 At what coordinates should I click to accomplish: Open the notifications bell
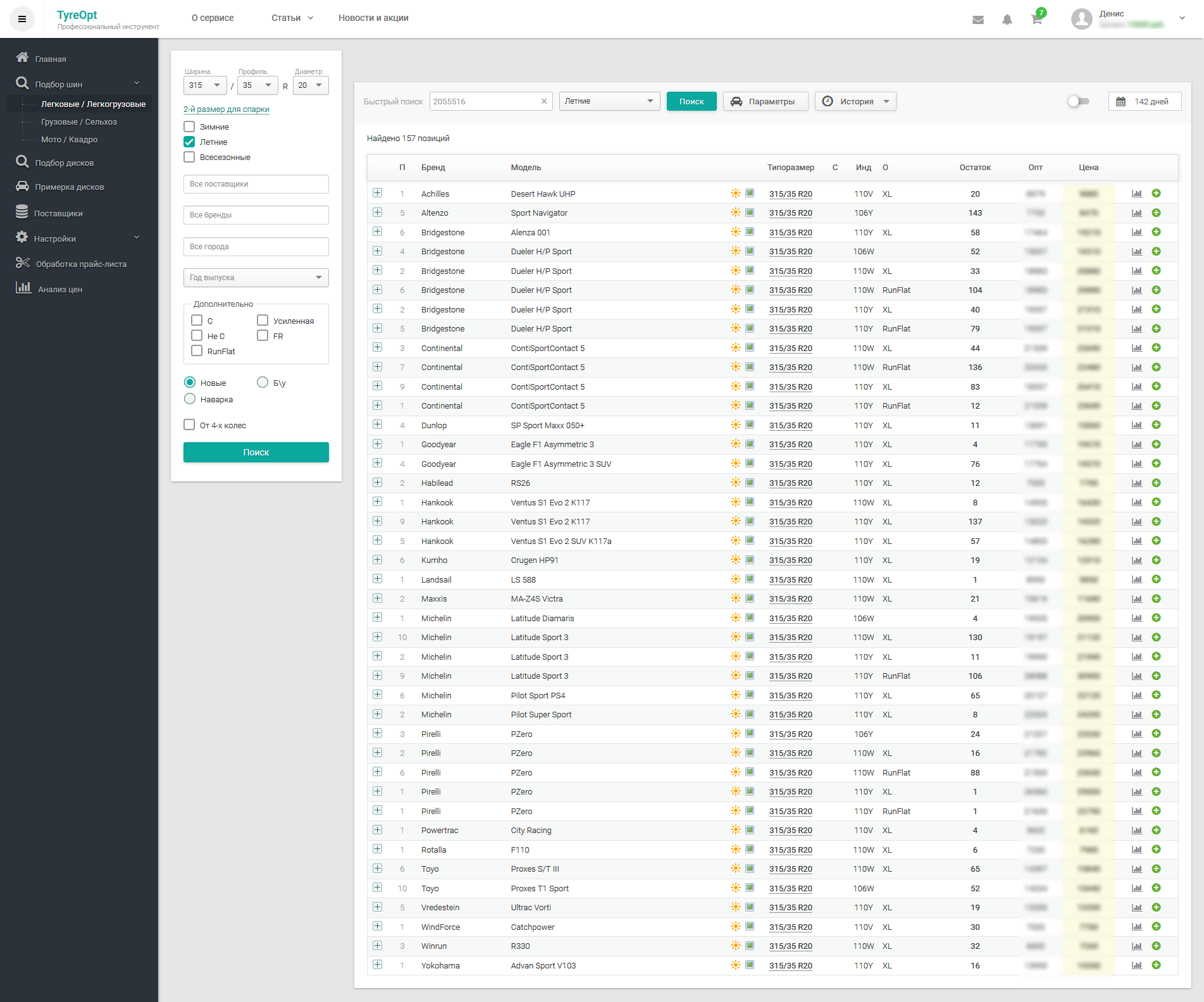tap(1007, 20)
